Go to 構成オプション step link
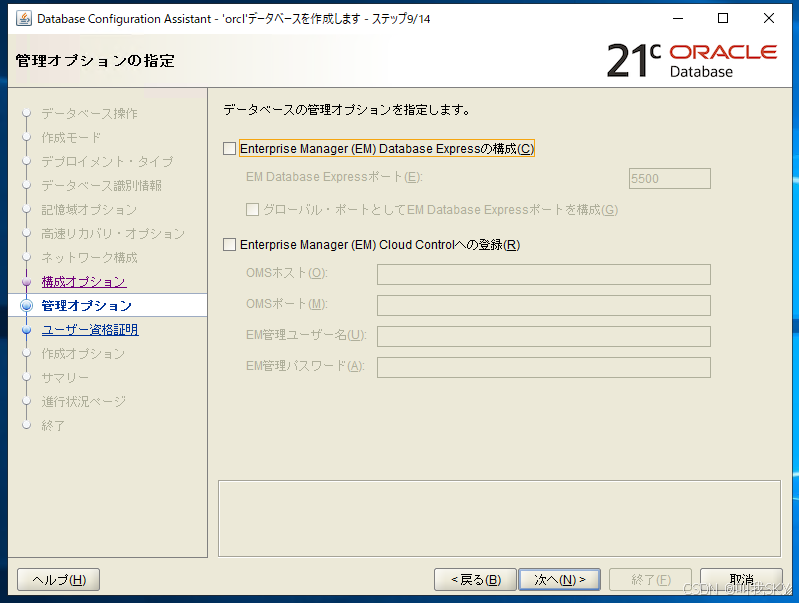The width and height of the screenshot is (799, 603). (84, 281)
